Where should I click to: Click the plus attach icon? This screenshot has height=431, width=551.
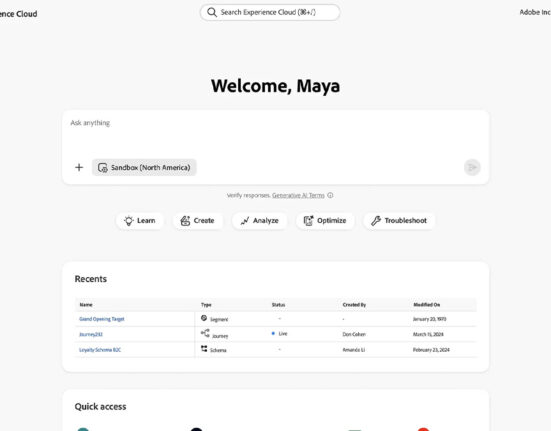[x=79, y=168]
